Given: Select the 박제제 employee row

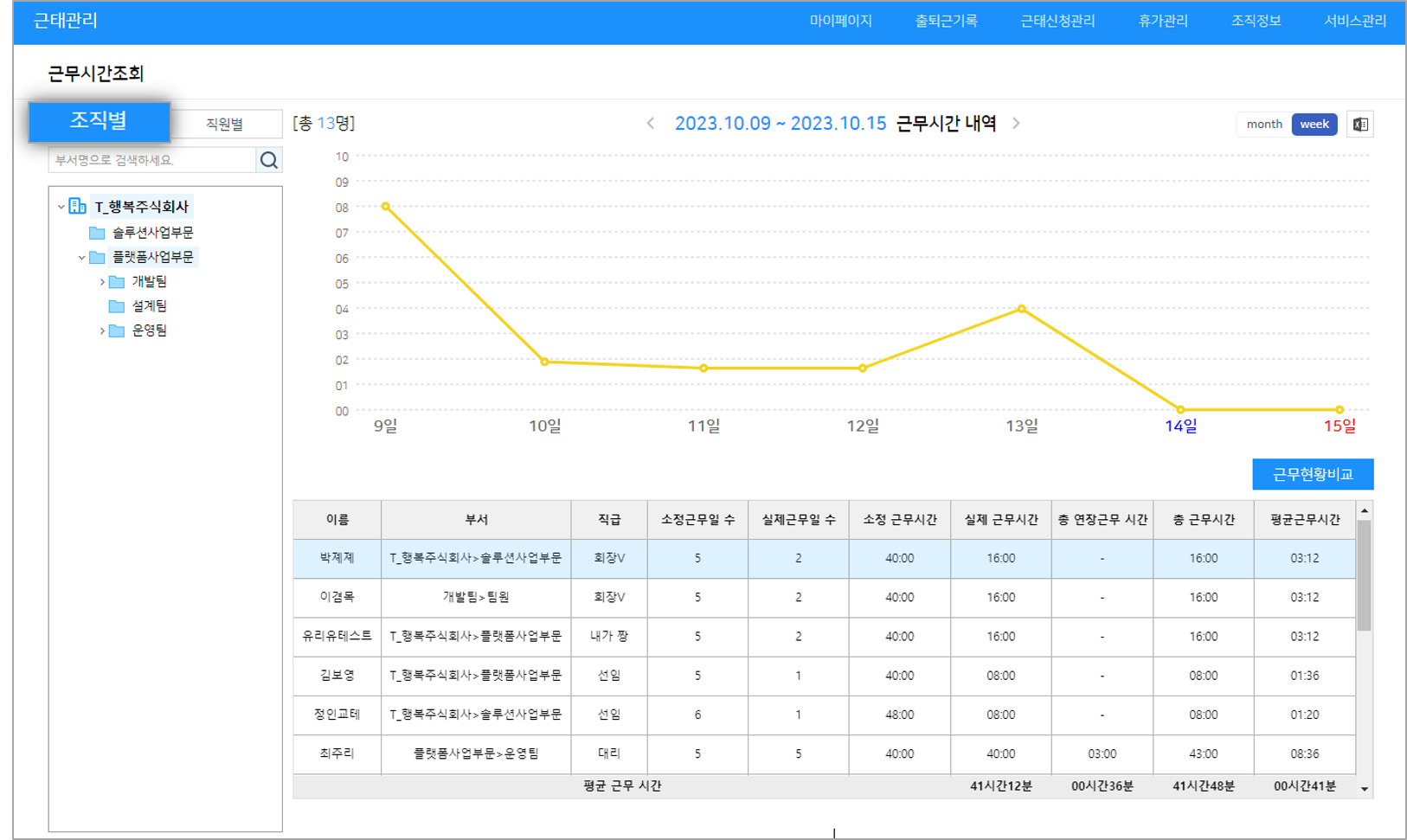Looking at the screenshot, I should tap(824, 559).
